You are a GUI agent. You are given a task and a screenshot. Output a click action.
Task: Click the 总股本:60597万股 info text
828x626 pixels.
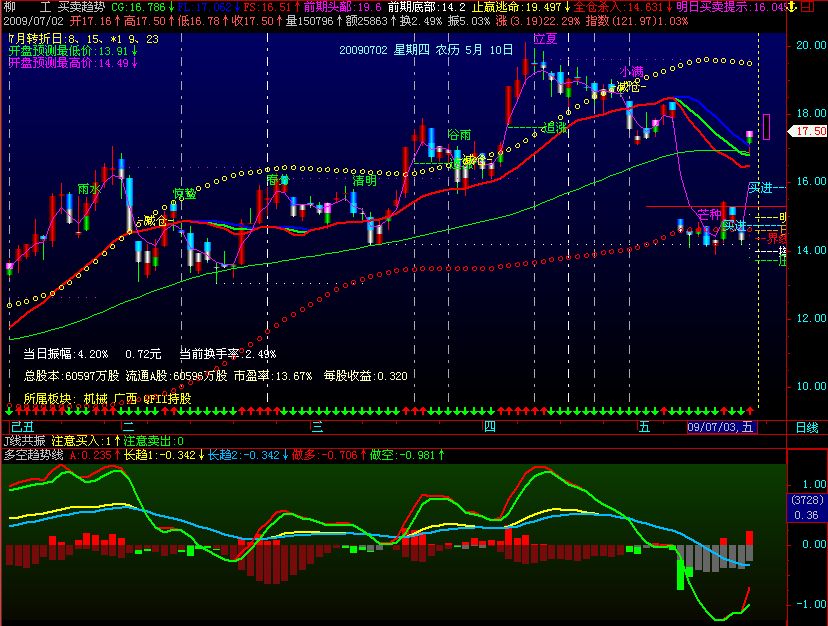[72, 376]
